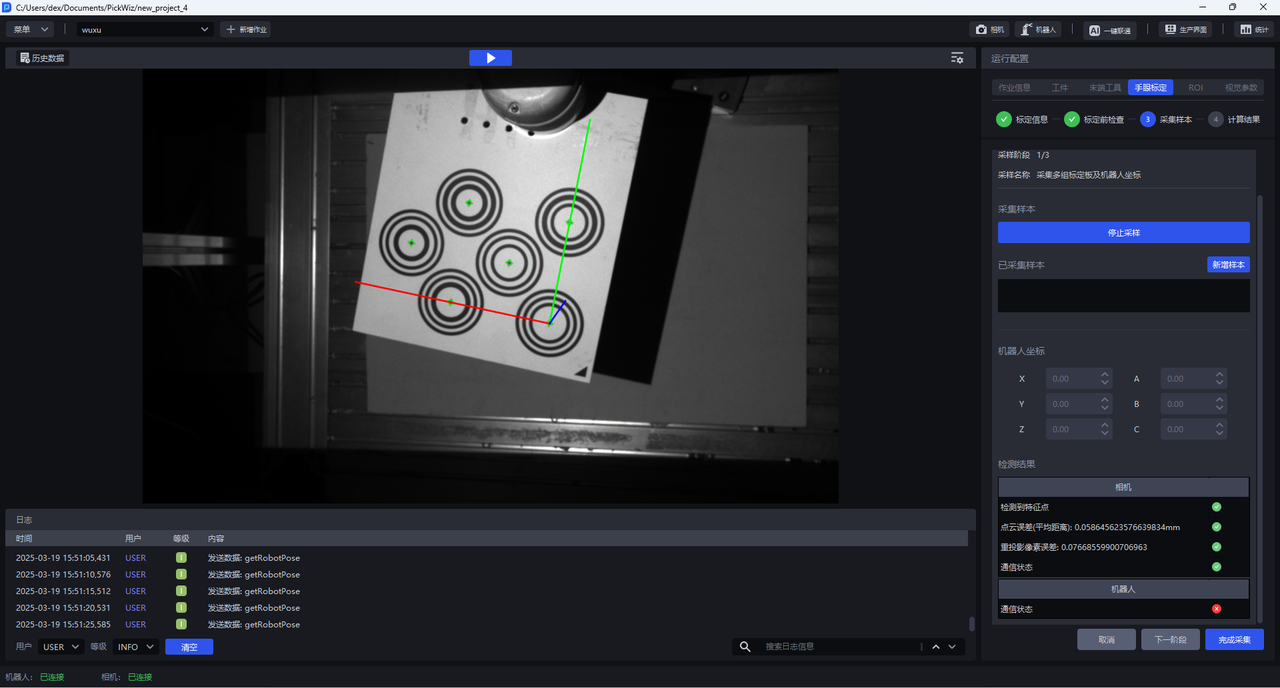Expand the 菜单 menu dropdown
1280x688 pixels.
click(29, 30)
